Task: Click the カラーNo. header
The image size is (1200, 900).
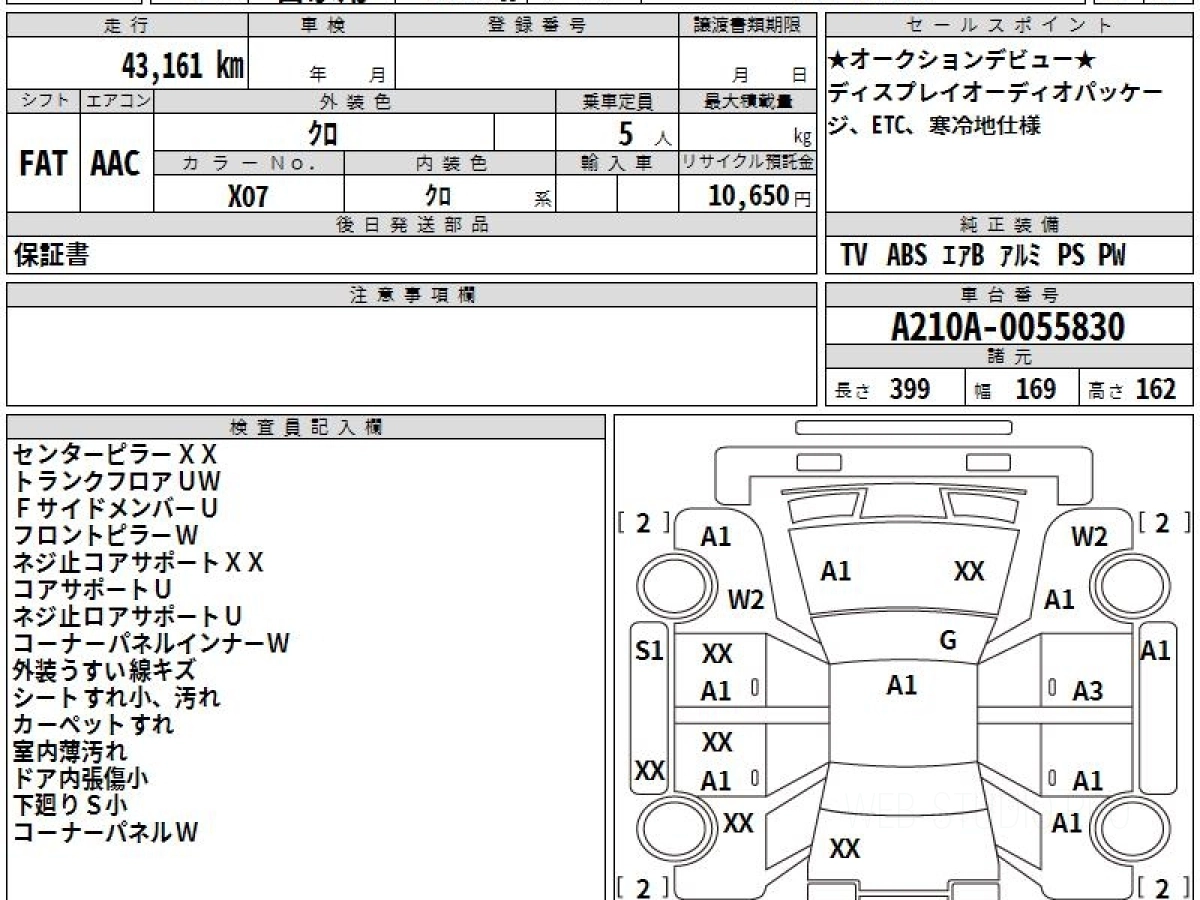Action: click(249, 163)
